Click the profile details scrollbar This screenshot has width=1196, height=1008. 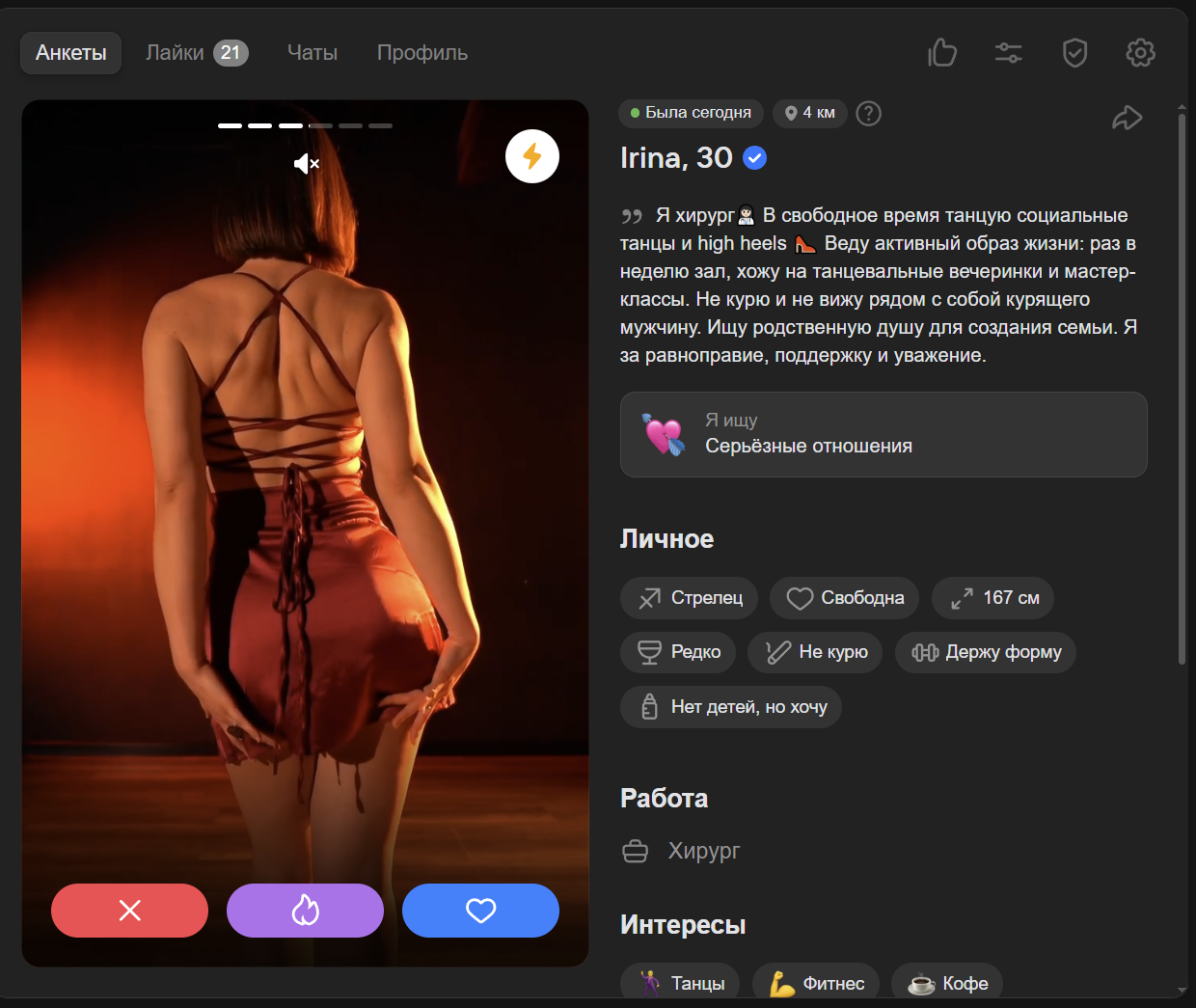pyautogui.click(x=1182, y=386)
